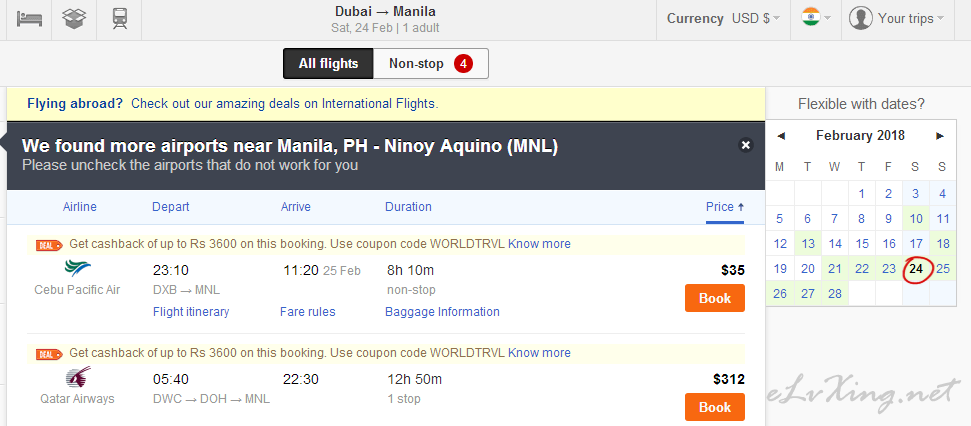Switch to All flights toggle
The height and width of the screenshot is (426, 971).
[x=328, y=64]
